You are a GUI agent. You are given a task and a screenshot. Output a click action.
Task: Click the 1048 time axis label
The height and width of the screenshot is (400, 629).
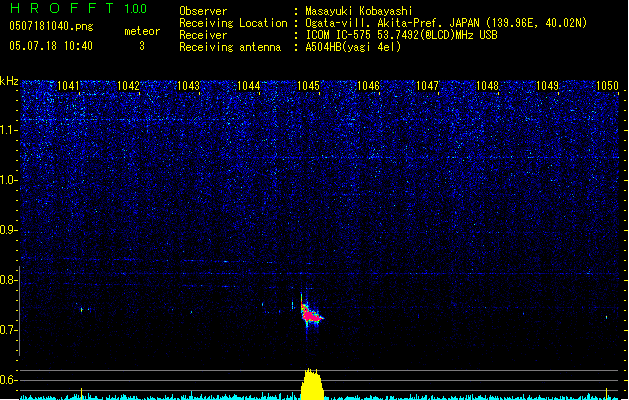(x=487, y=86)
